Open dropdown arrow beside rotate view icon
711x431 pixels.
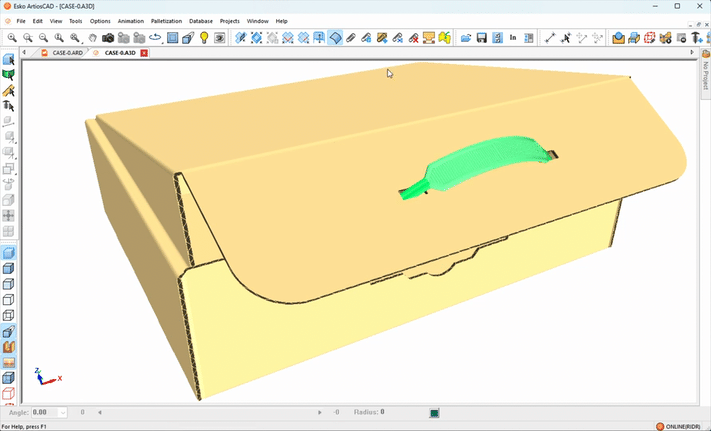[163, 42]
